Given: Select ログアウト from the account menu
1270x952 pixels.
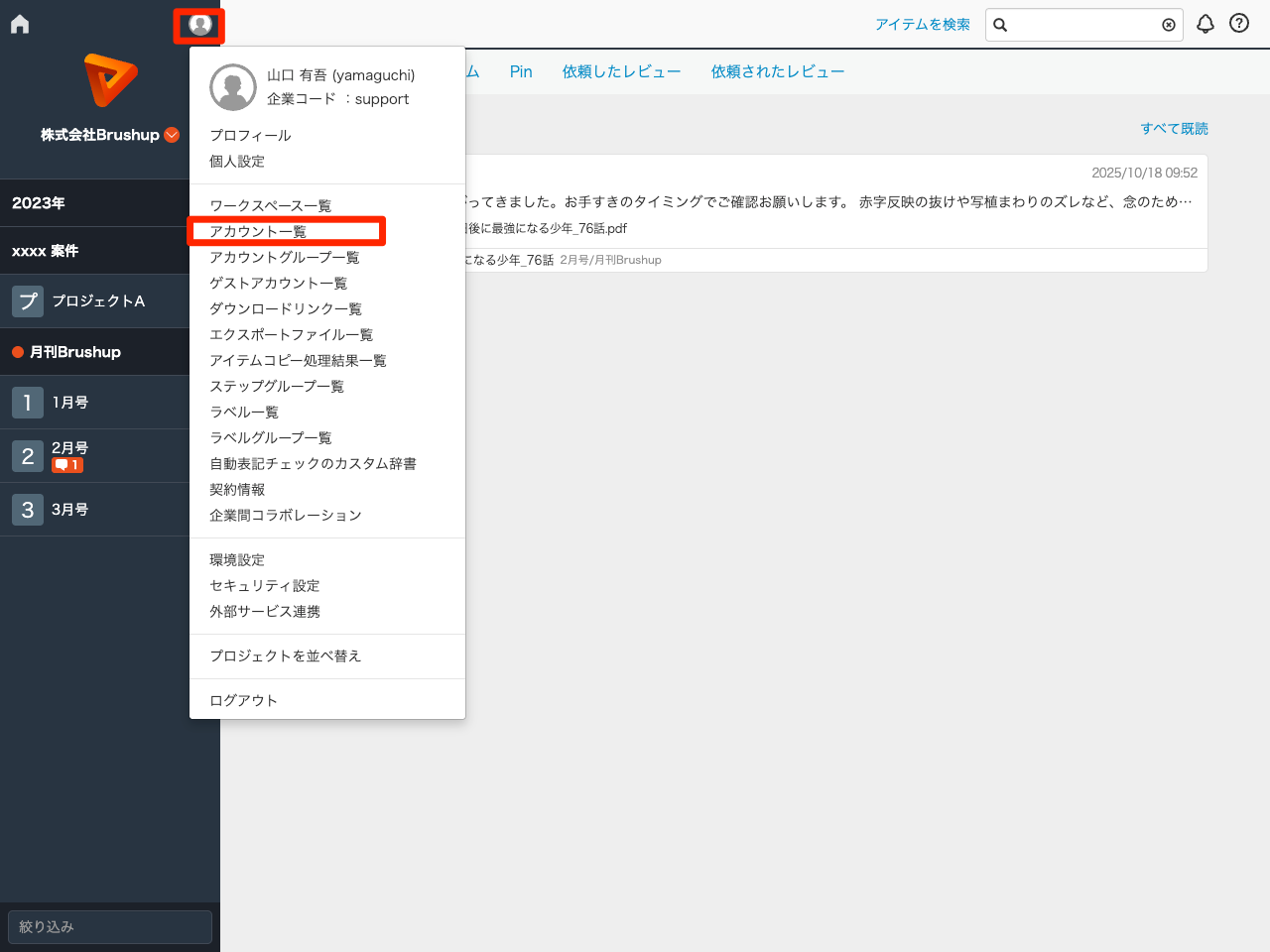Looking at the screenshot, I should coord(244,699).
